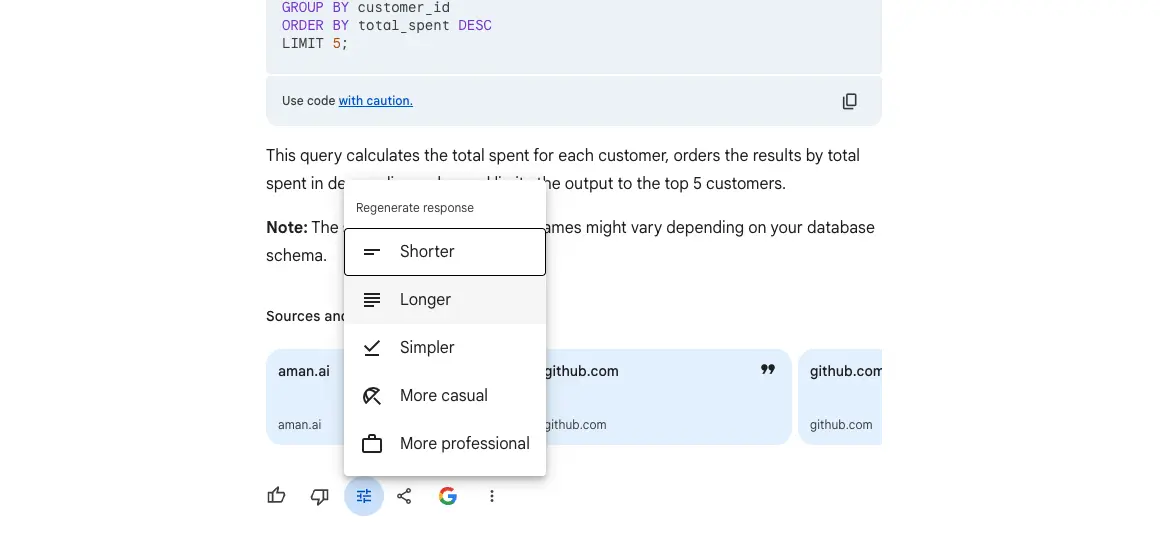The height and width of the screenshot is (557, 1160).
Task: Open the partially visible rightmost github.com card
Action: point(840,396)
